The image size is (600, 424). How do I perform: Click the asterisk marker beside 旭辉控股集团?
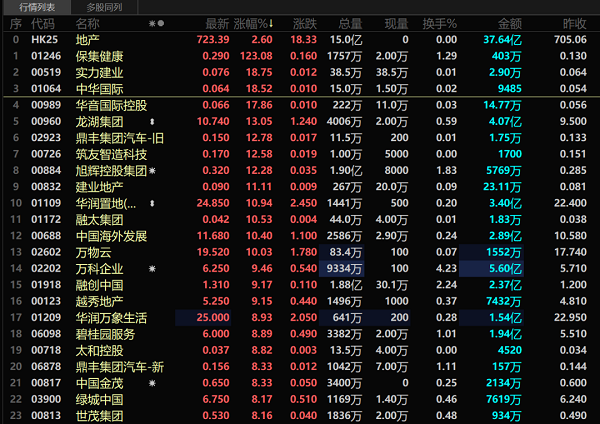152,171
